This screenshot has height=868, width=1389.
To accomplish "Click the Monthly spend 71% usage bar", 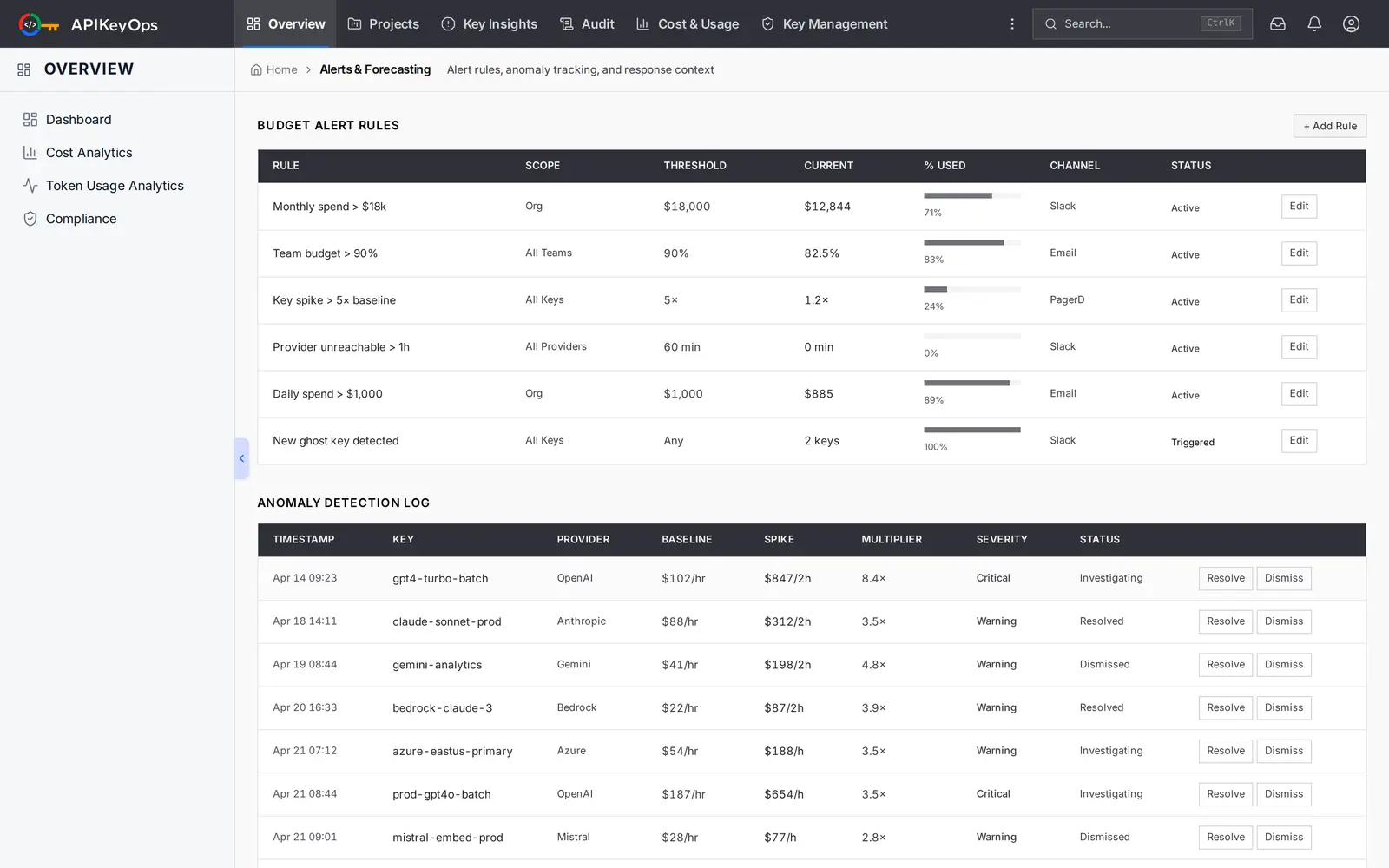I will [972, 196].
